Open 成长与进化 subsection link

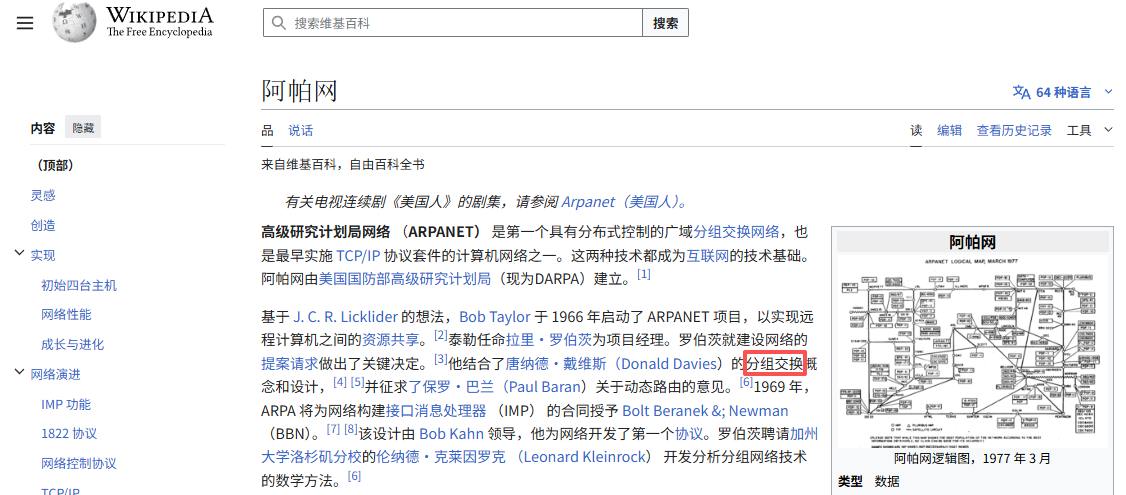tap(73, 344)
